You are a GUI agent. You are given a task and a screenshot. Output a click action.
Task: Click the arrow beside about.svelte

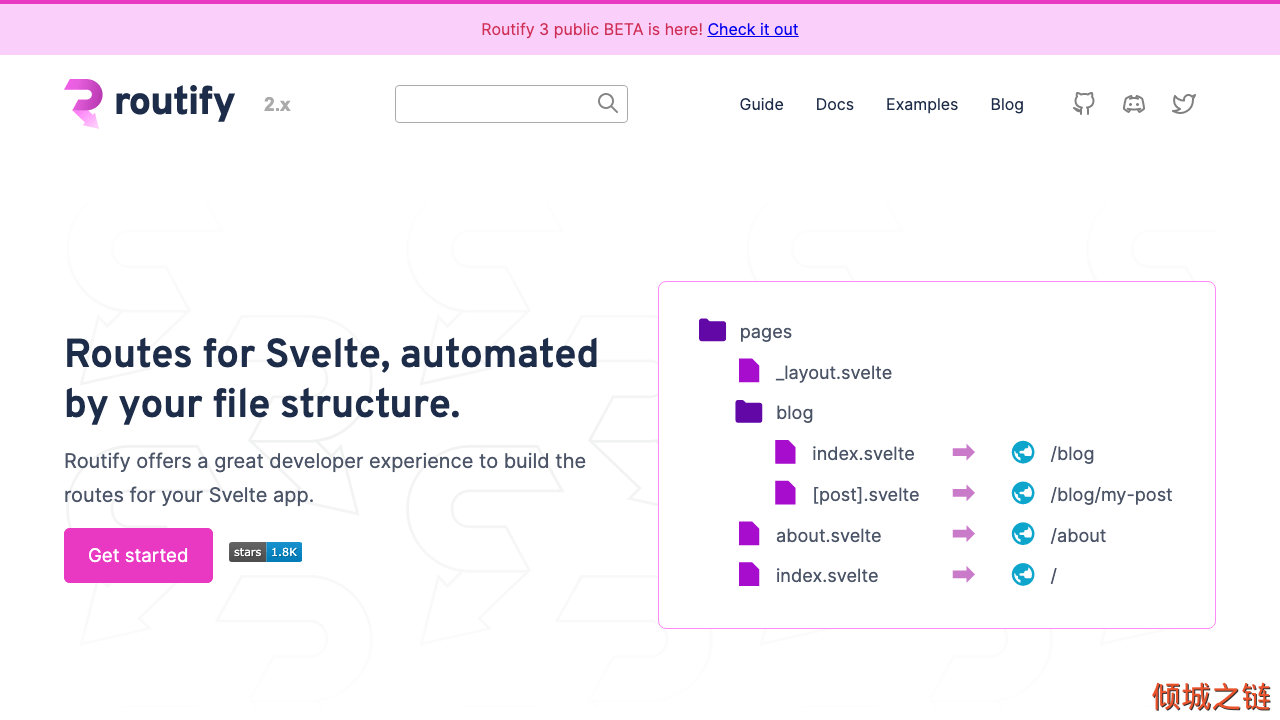coord(963,534)
